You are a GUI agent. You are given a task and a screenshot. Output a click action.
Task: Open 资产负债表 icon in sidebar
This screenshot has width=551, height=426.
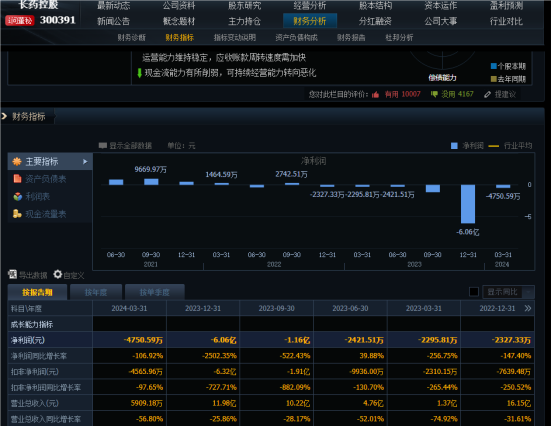click(17, 179)
